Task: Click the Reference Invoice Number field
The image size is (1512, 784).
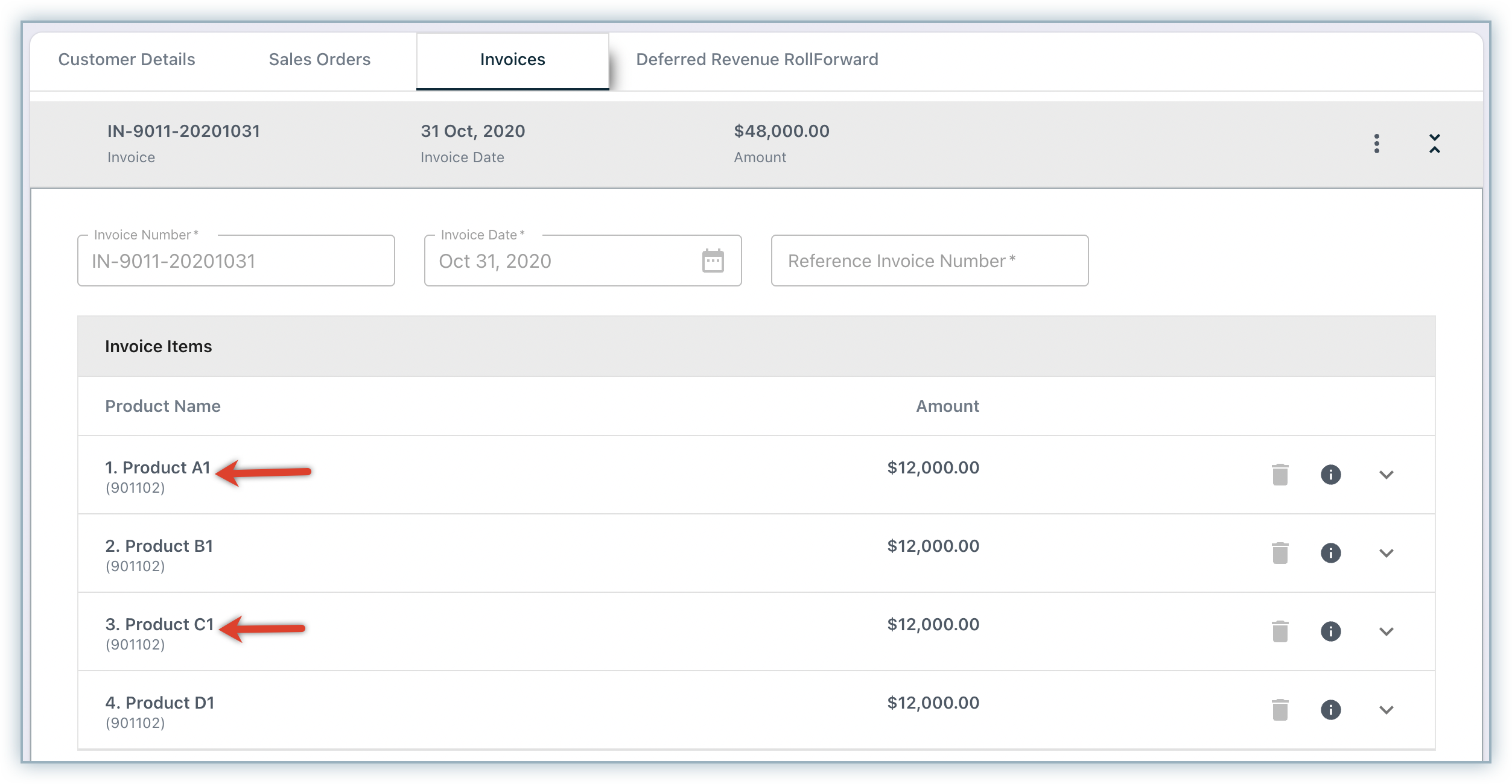Action: tap(929, 261)
